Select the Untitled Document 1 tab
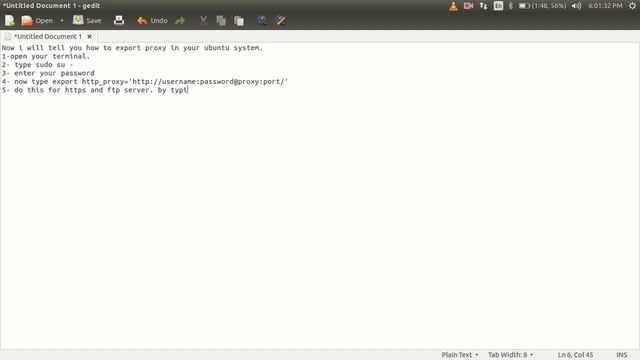Screen dimensions: 640x360 point(48,36)
